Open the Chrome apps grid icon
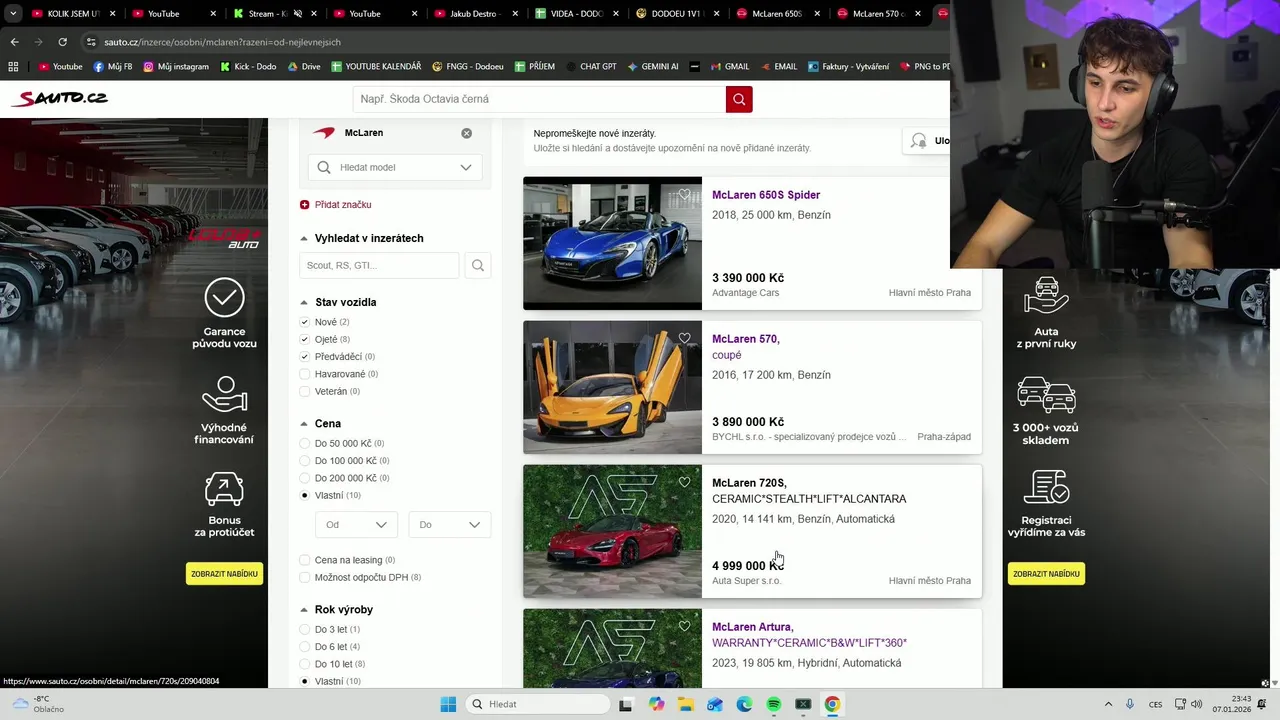1280x720 pixels. (x=13, y=67)
